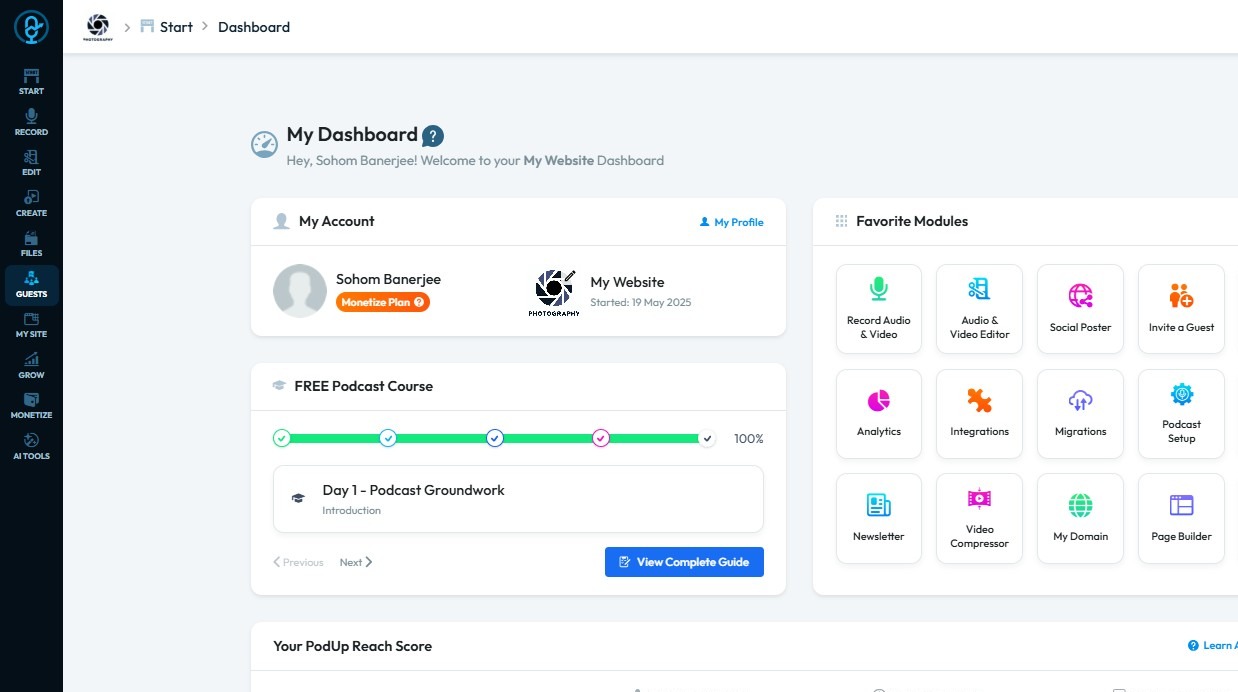The image size is (1238, 692).
Task: Select the final course progress checkpoint
Action: (x=707, y=438)
